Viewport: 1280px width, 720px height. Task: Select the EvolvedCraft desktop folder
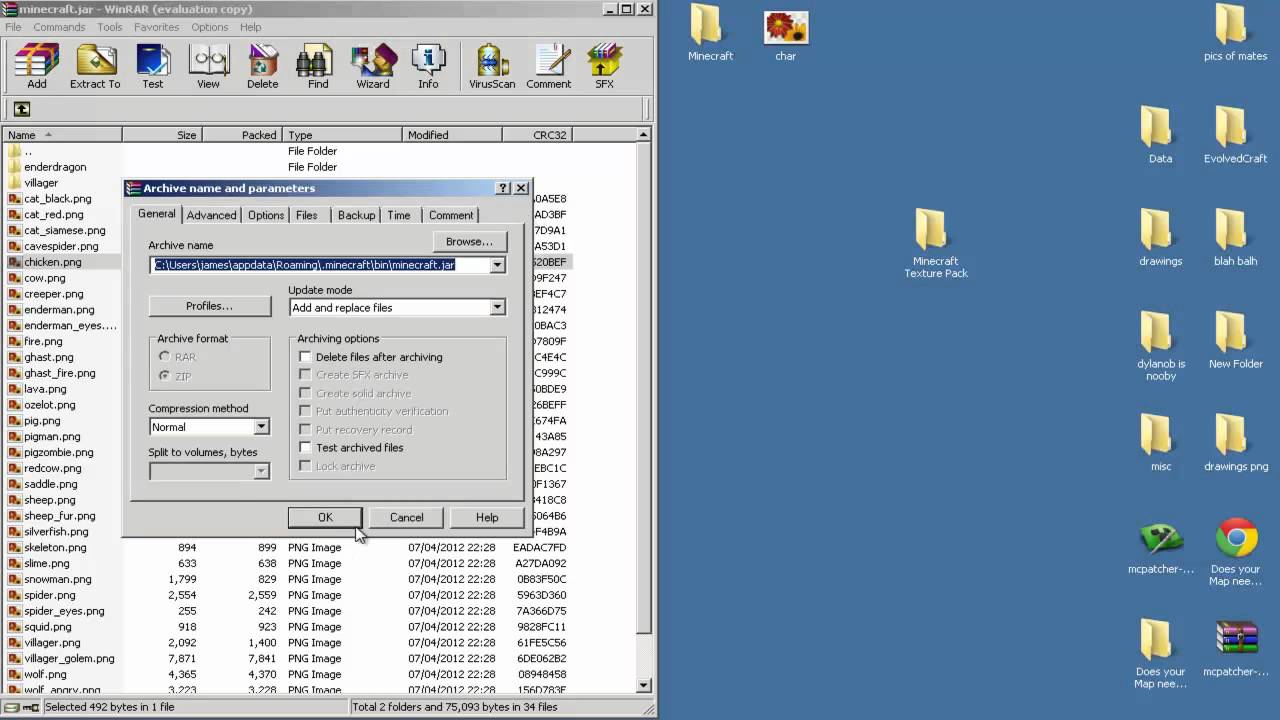pos(1235,135)
